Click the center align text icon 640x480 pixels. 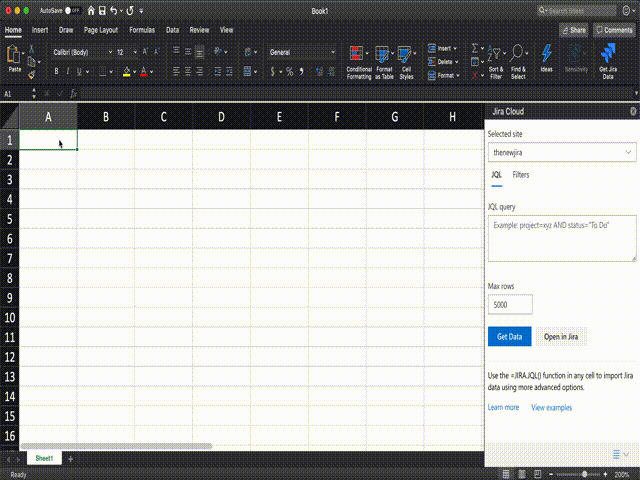[x=188, y=72]
